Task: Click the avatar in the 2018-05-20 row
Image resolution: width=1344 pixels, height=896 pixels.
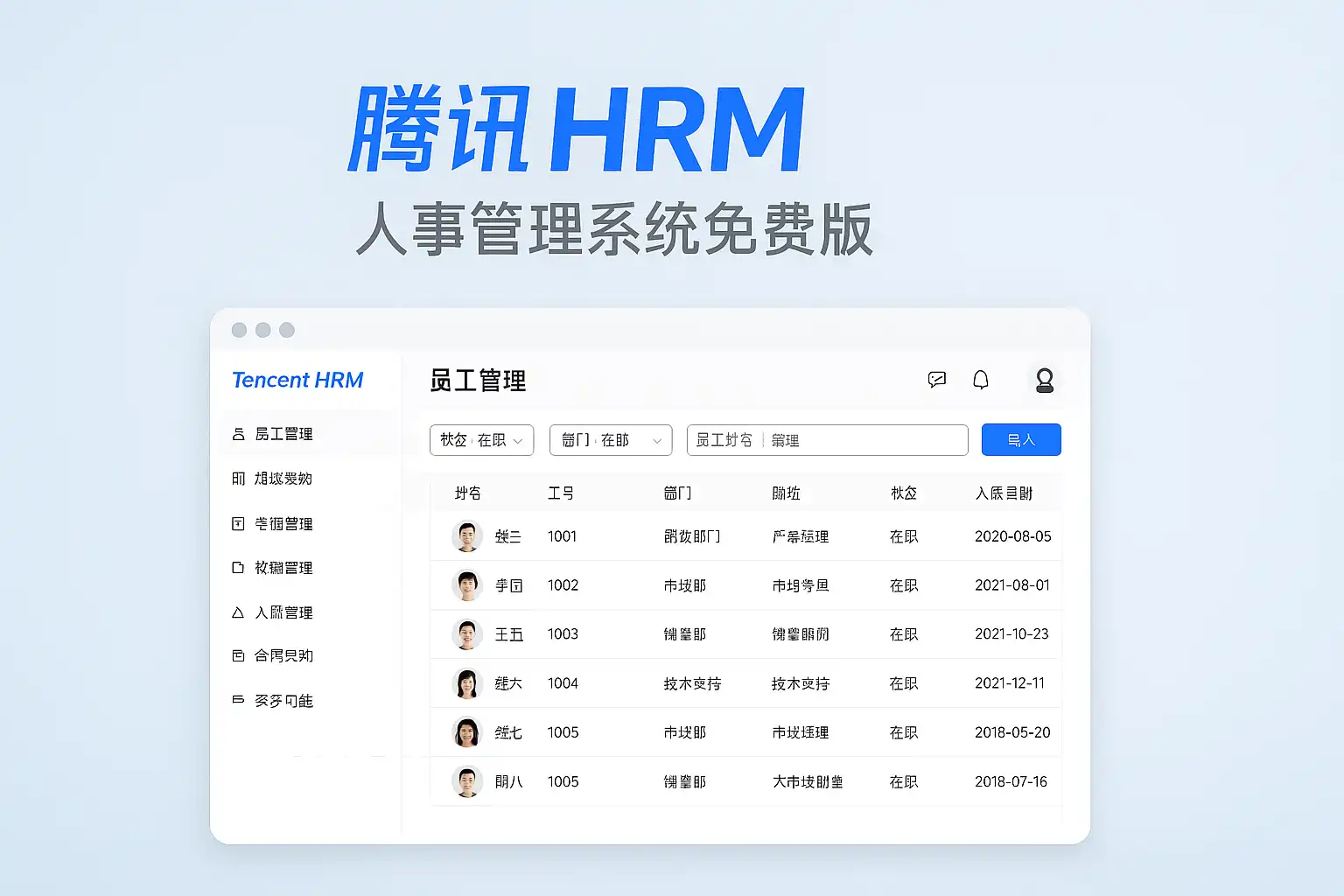Action: point(467,732)
